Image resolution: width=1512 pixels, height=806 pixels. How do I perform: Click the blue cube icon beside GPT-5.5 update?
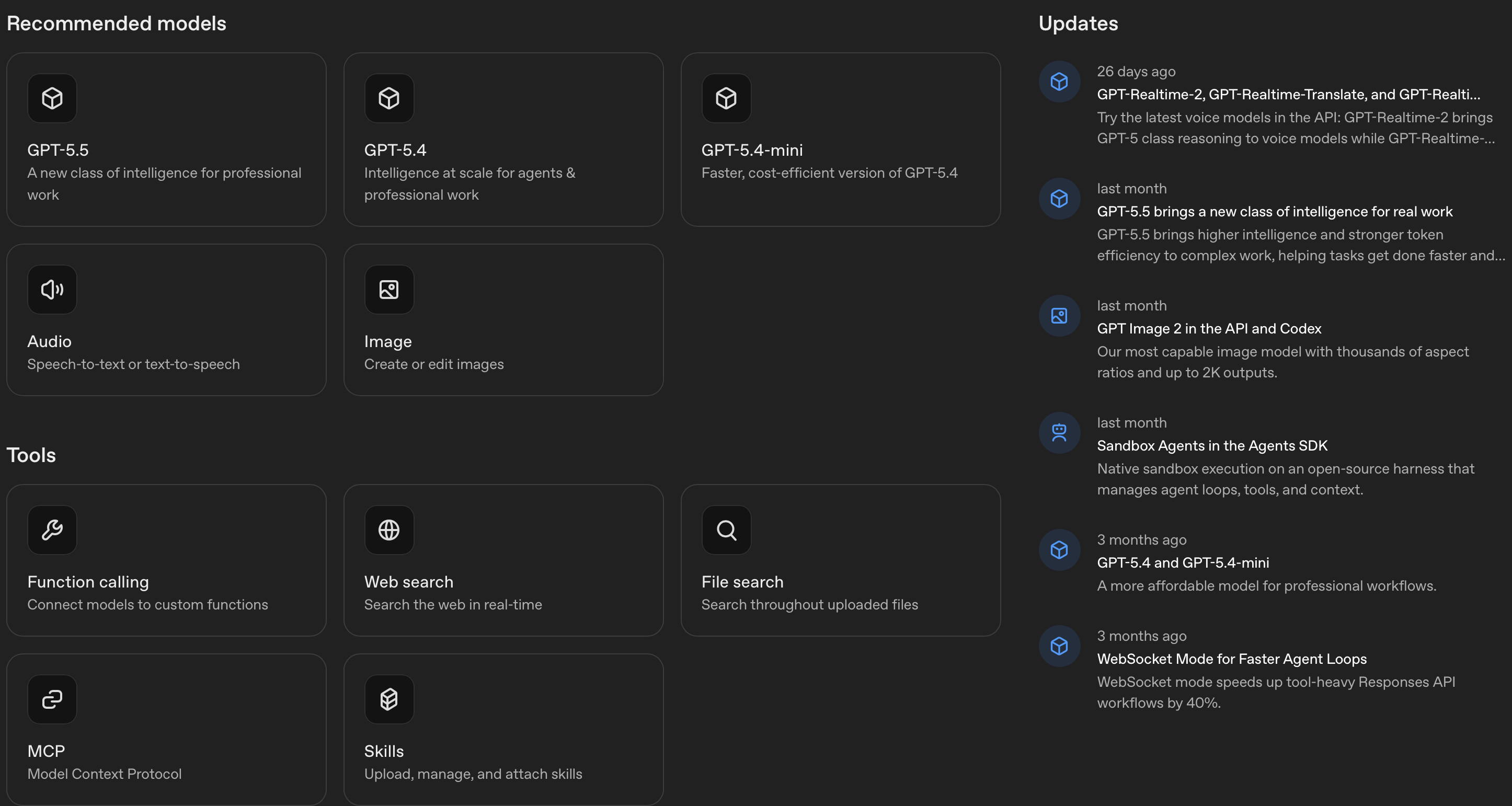coord(1059,198)
